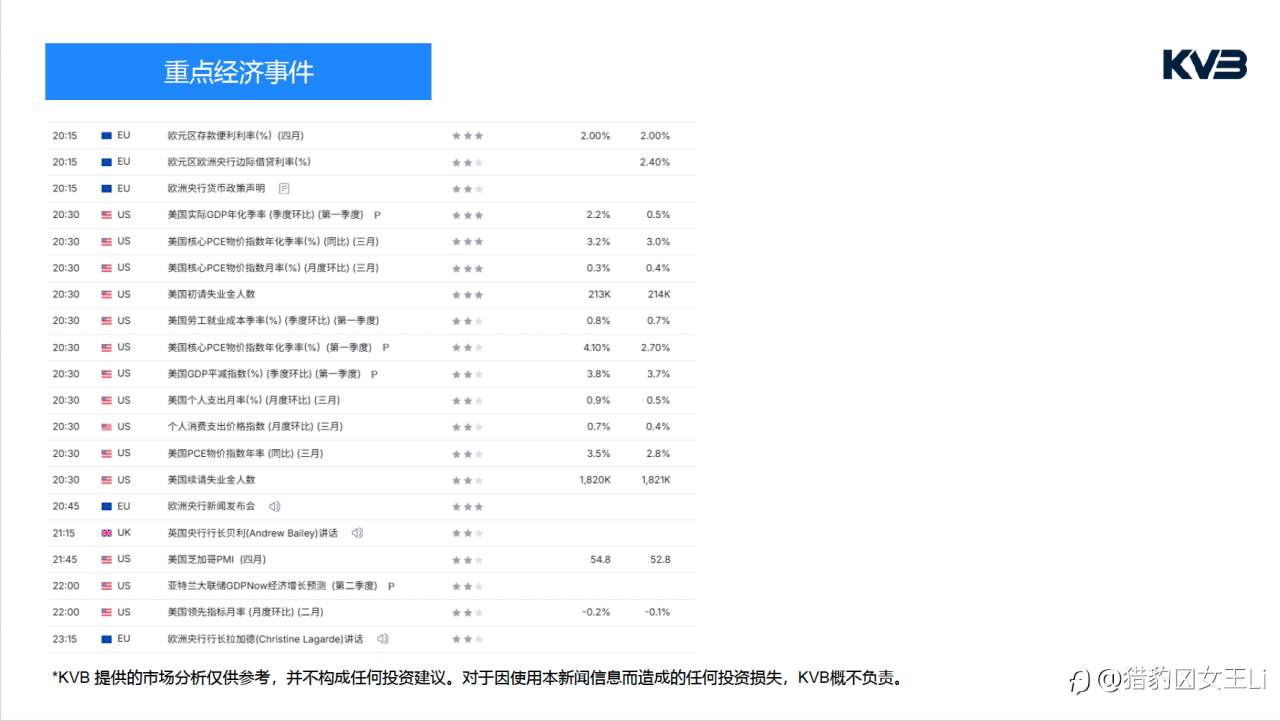Open 欧元区存款便利利率(%) (四月) event
This screenshot has width=1280, height=721.
point(236,136)
